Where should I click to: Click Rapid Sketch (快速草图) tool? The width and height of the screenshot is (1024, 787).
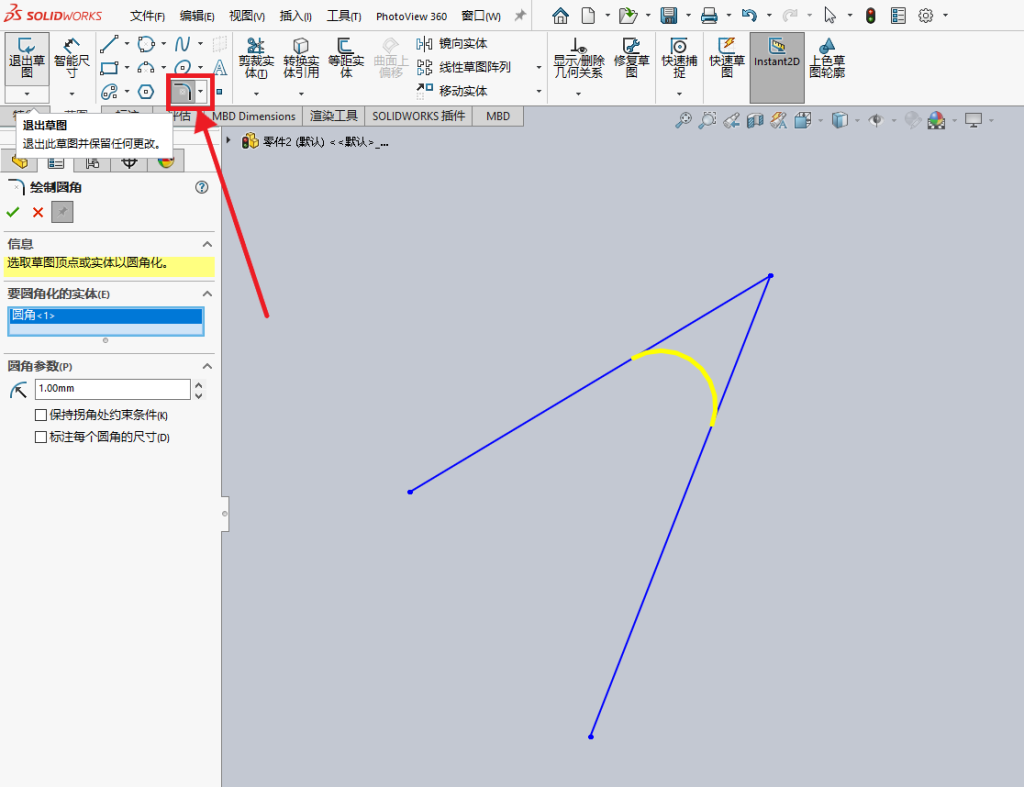coord(727,59)
